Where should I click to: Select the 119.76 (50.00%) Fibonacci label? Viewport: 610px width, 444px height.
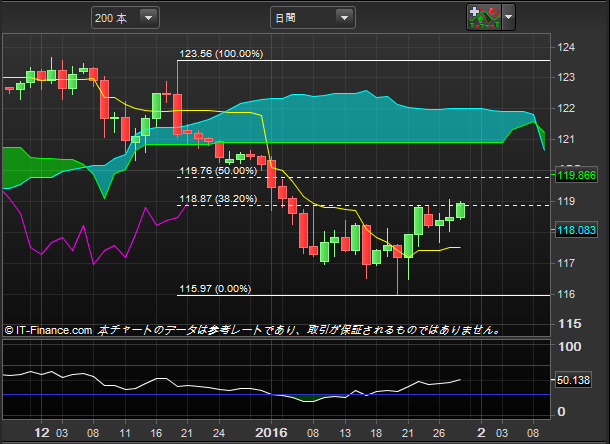218,171
